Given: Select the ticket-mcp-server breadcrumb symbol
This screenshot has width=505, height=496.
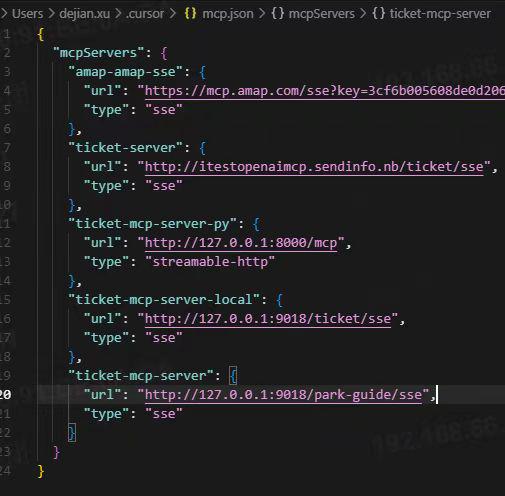Looking at the screenshot, I should tap(440, 14).
